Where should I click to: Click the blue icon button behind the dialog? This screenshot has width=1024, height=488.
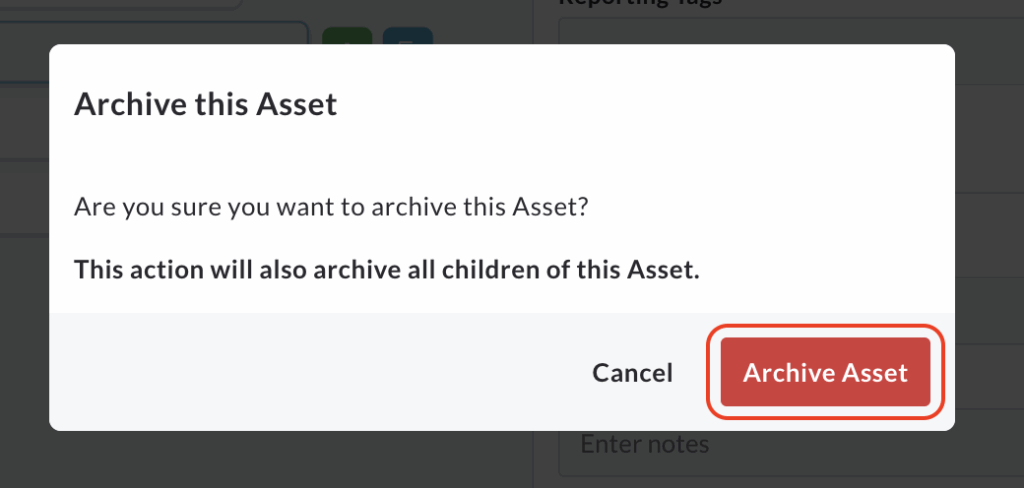tap(407, 37)
